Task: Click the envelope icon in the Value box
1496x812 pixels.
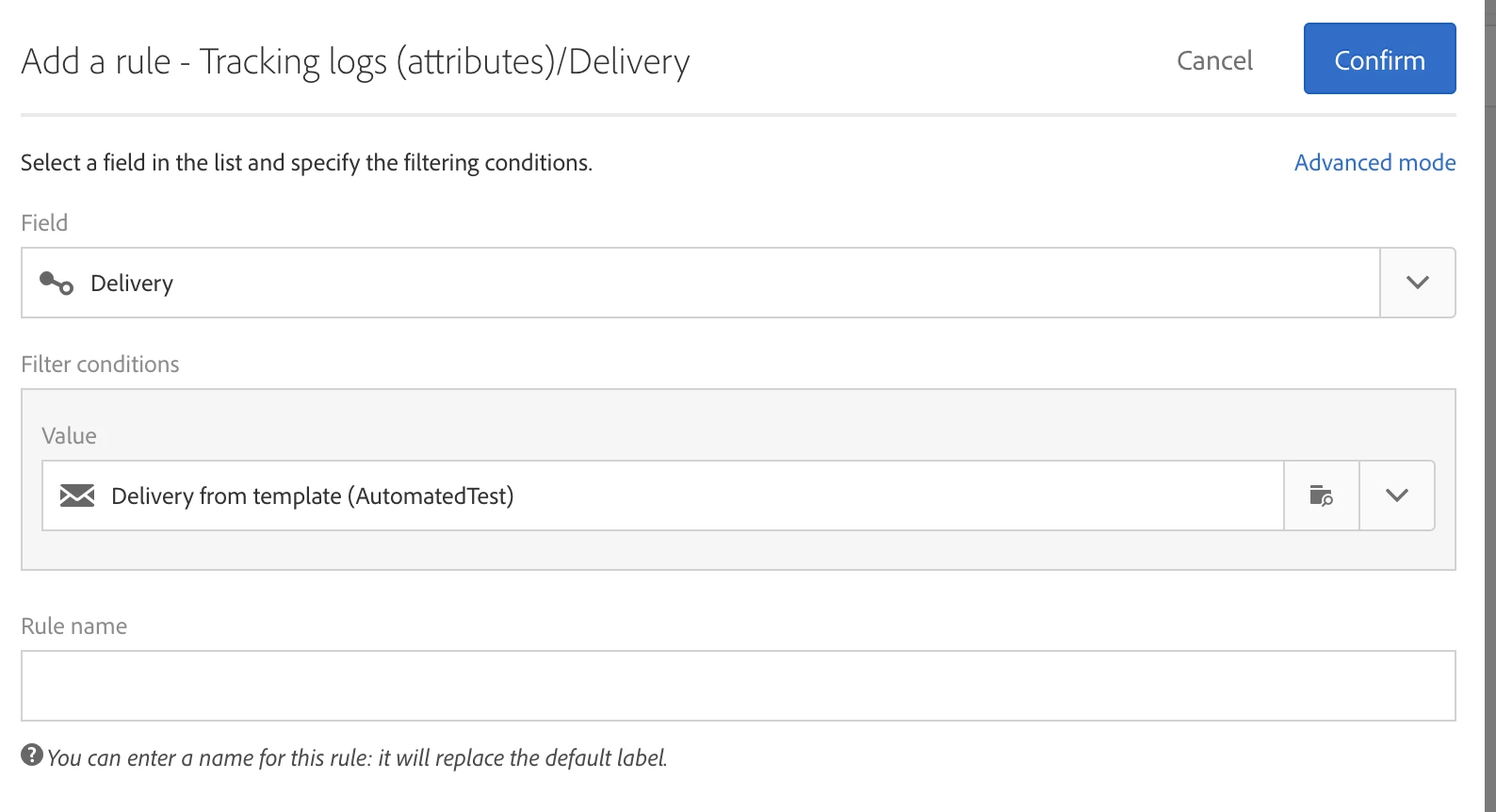Action: click(77, 495)
